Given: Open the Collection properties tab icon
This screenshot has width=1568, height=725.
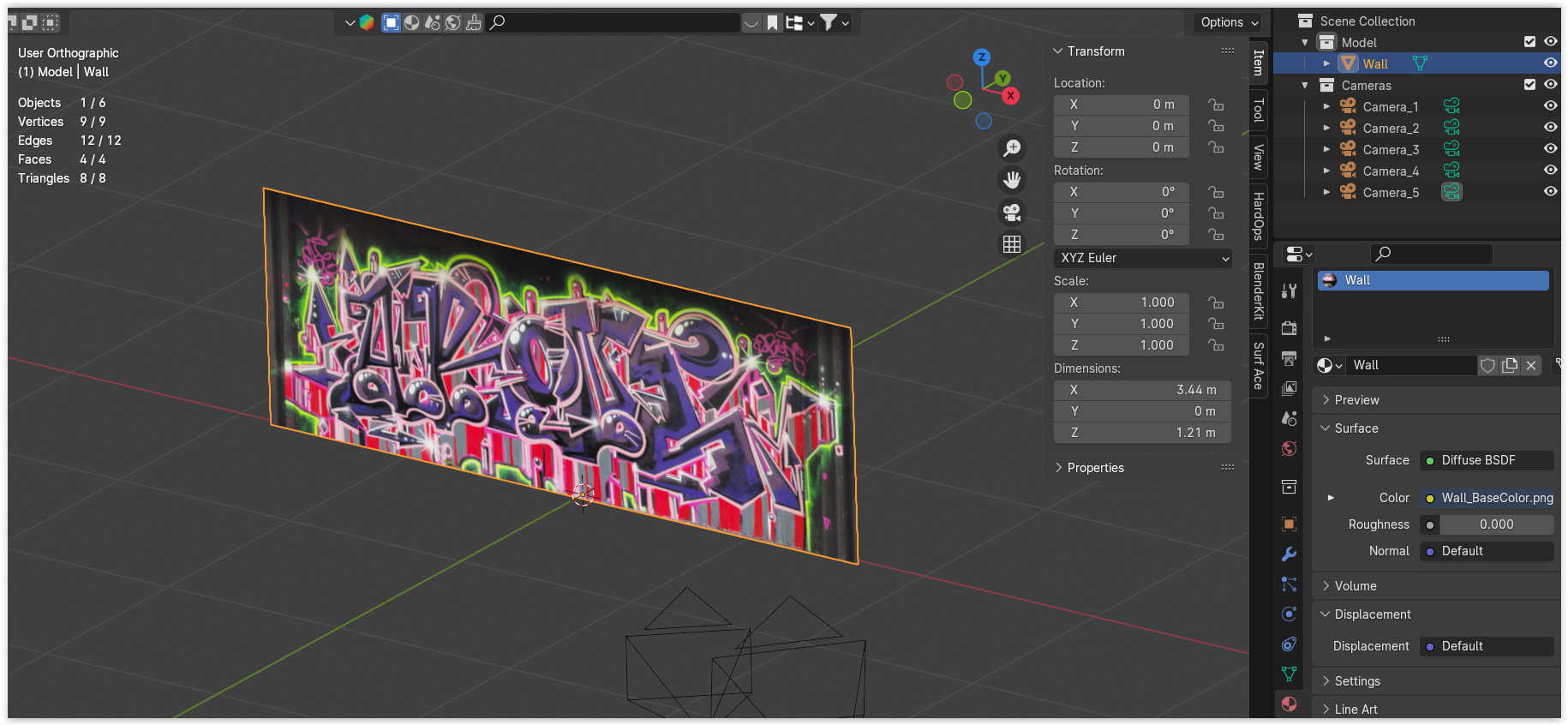Looking at the screenshot, I should point(1289,487).
